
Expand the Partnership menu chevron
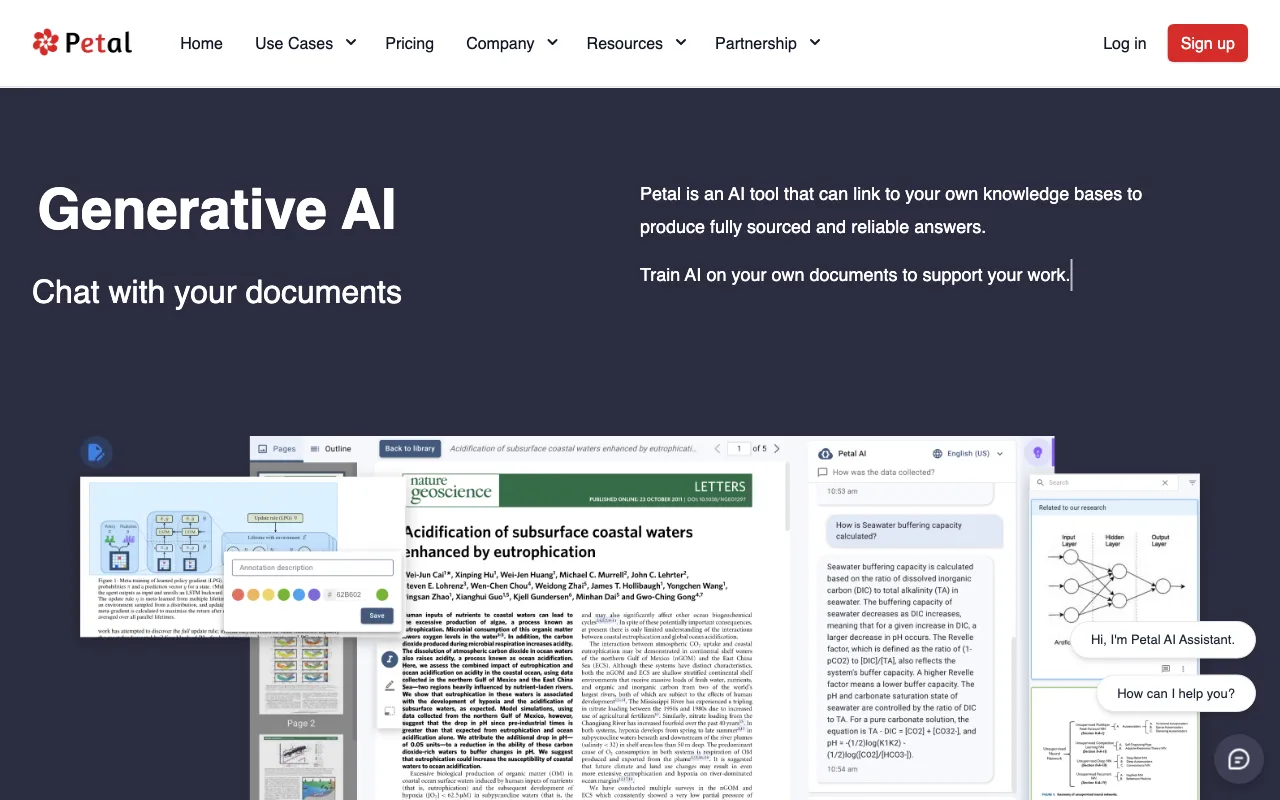815,42
